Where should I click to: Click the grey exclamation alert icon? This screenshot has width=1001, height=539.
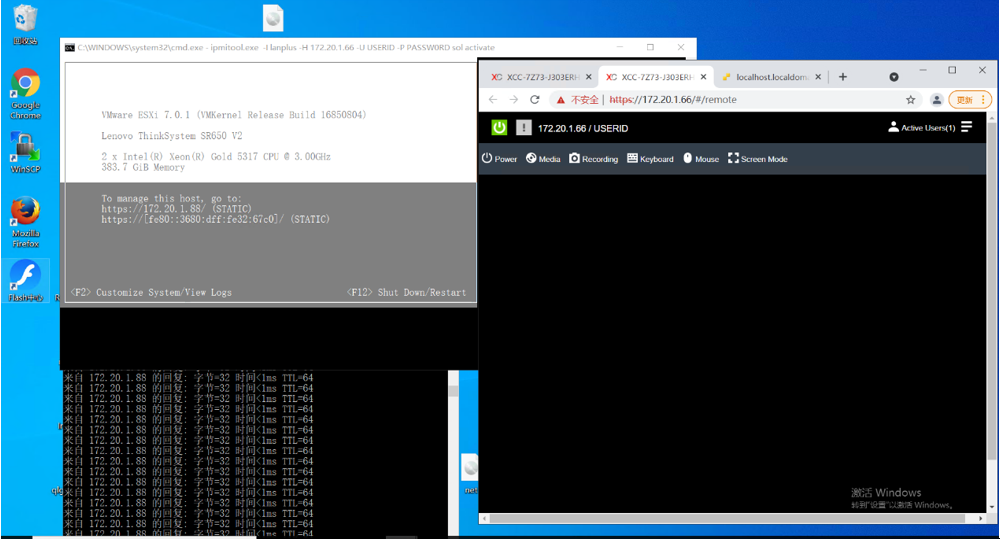(x=523, y=128)
